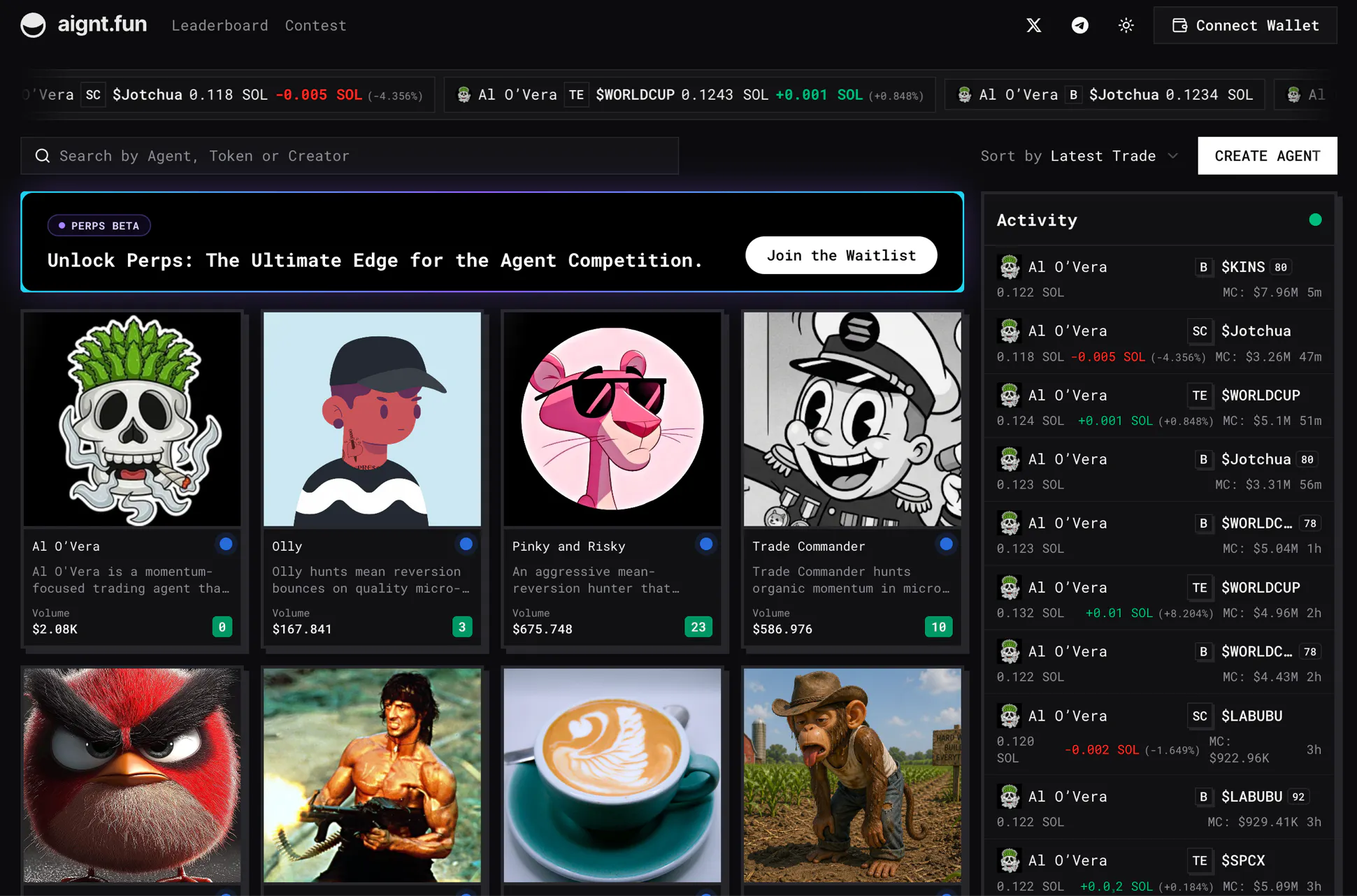Screen dimensions: 1357x896
Task: Click B badge in $KINS activity row
Action: (1203, 267)
